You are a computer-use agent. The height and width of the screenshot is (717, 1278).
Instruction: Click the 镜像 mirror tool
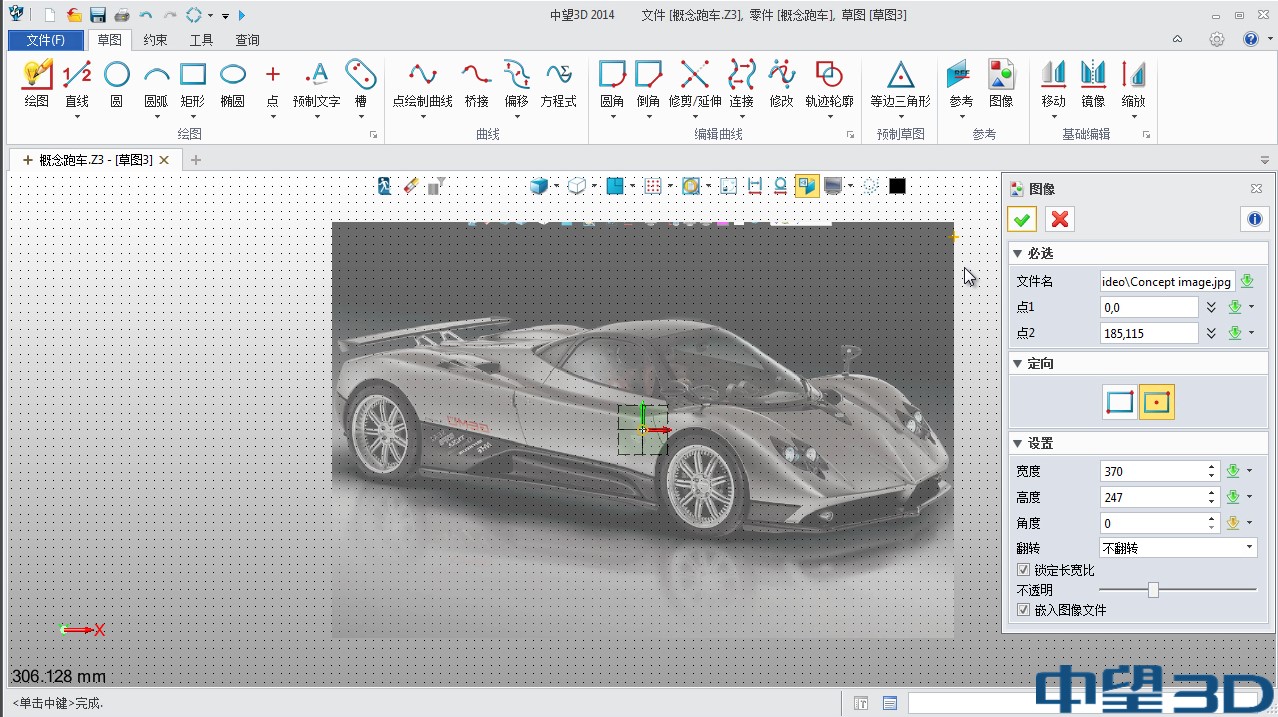pos(1093,75)
